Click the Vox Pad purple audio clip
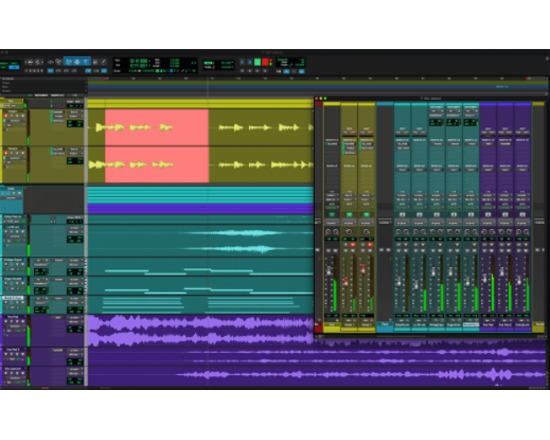 pyautogui.click(x=200, y=330)
